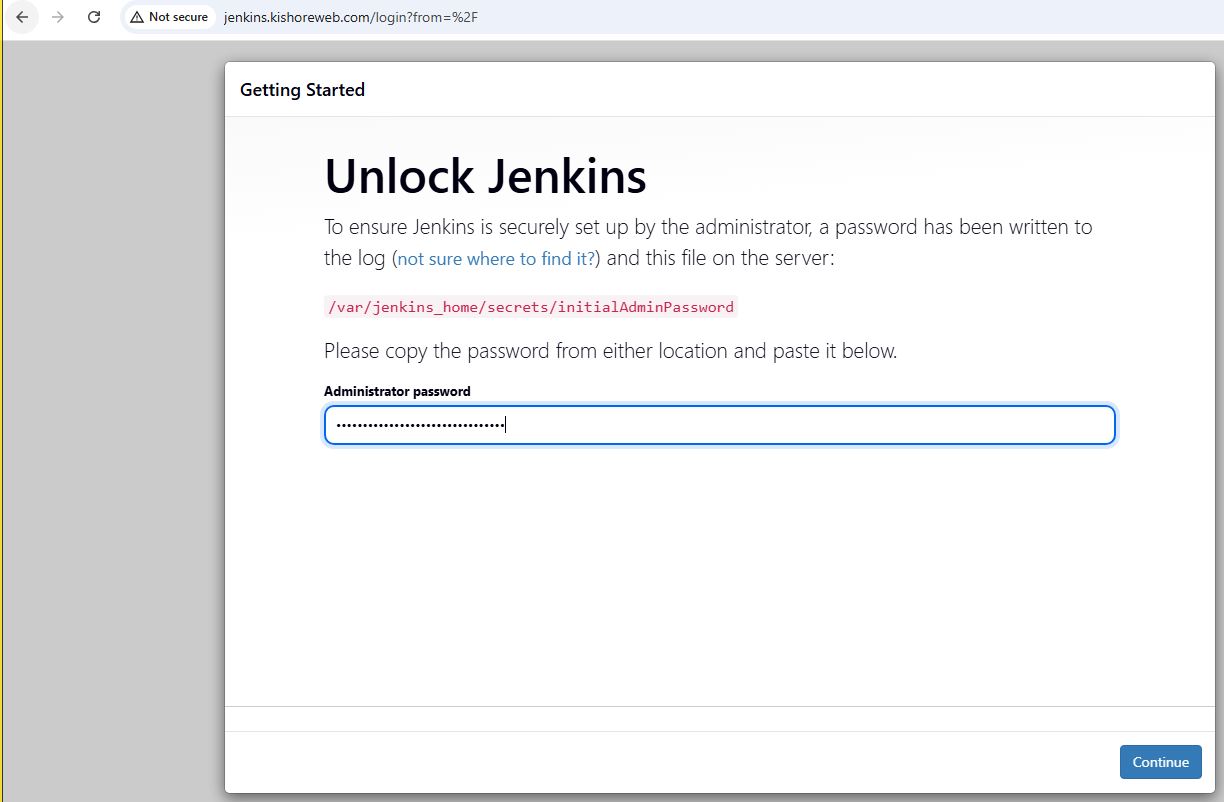
Task: Click the warning triangle security icon
Action: 137,17
